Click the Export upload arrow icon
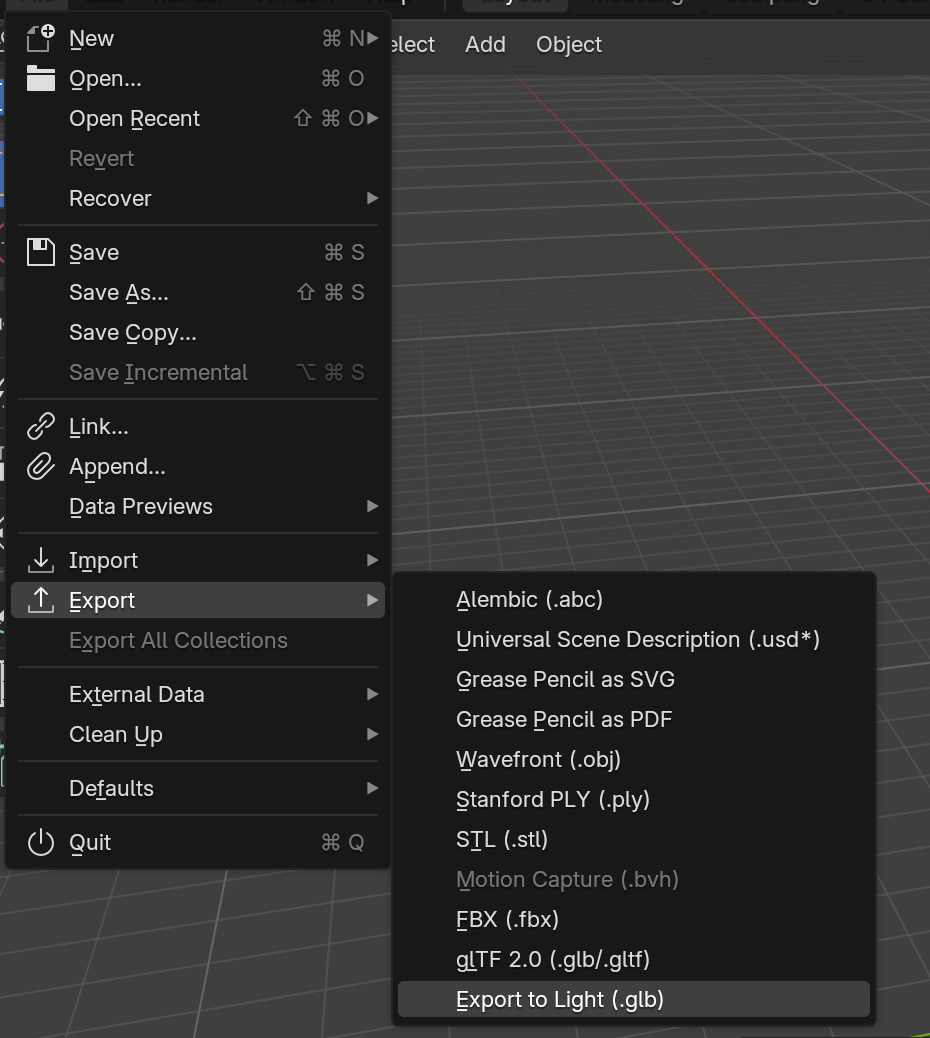The width and height of the screenshot is (930, 1038). coord(40,600)
